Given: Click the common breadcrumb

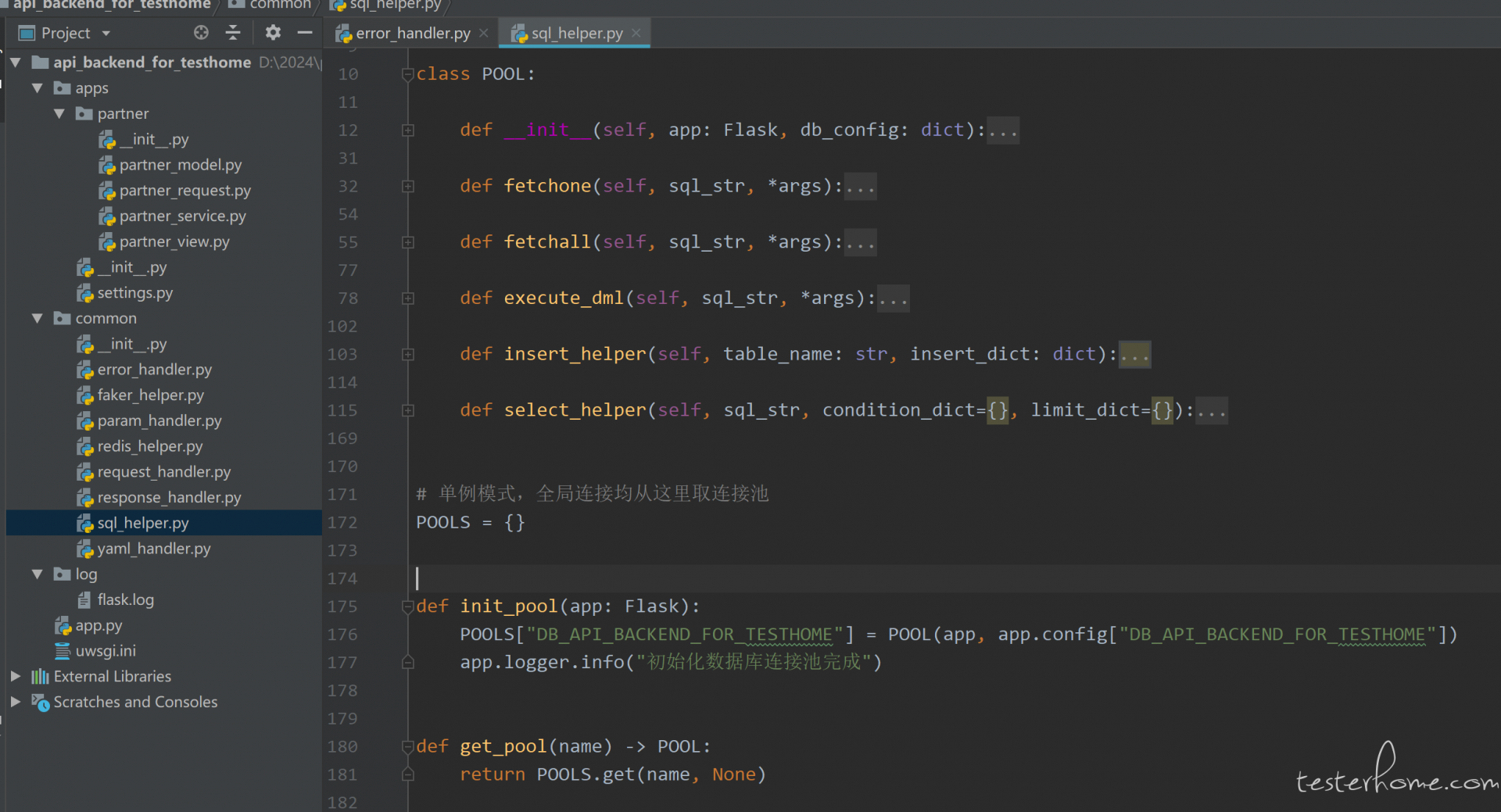Looking at the screenshot, I should coord(279,5).
